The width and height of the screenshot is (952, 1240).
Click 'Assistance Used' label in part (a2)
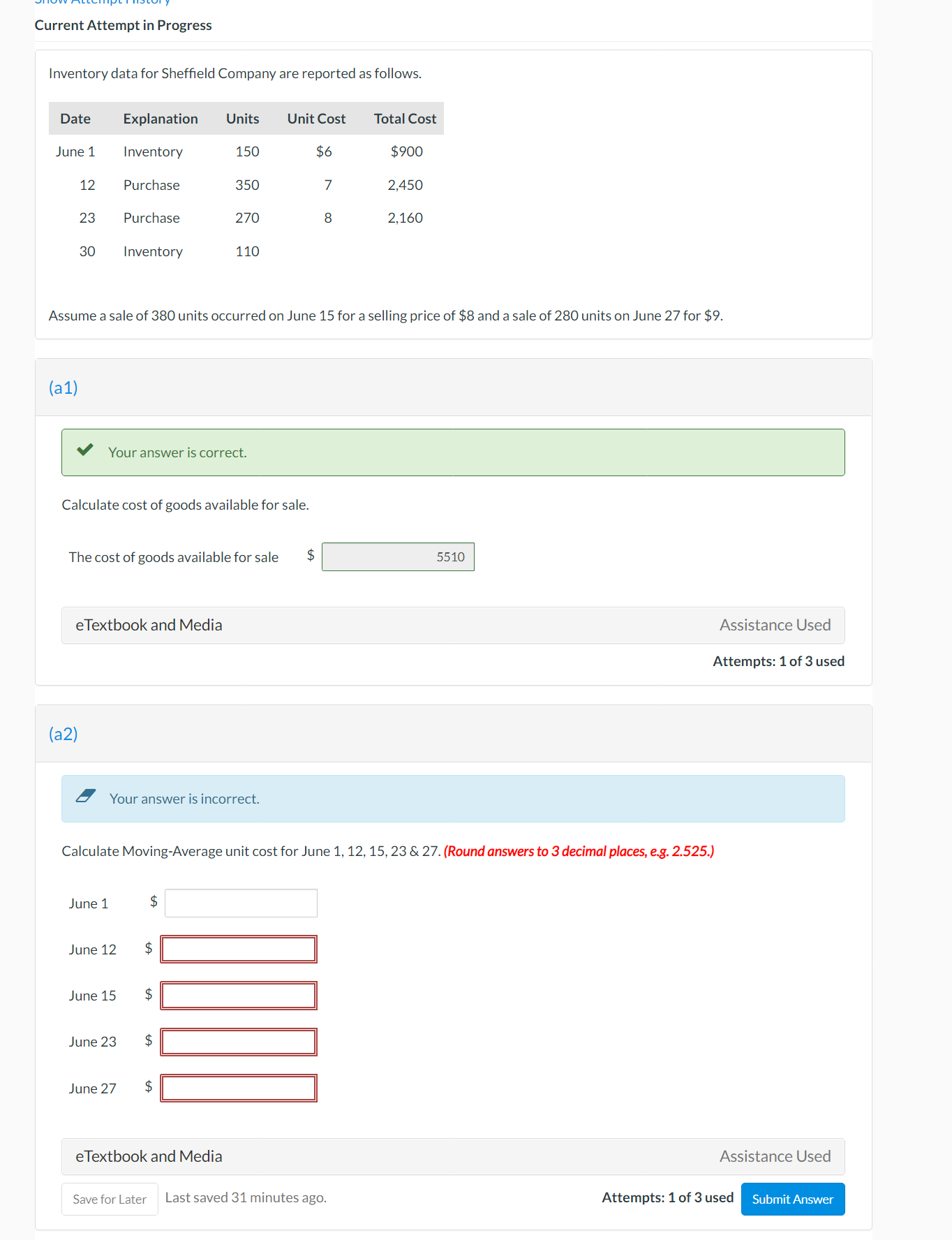[x=775, y=1156]
